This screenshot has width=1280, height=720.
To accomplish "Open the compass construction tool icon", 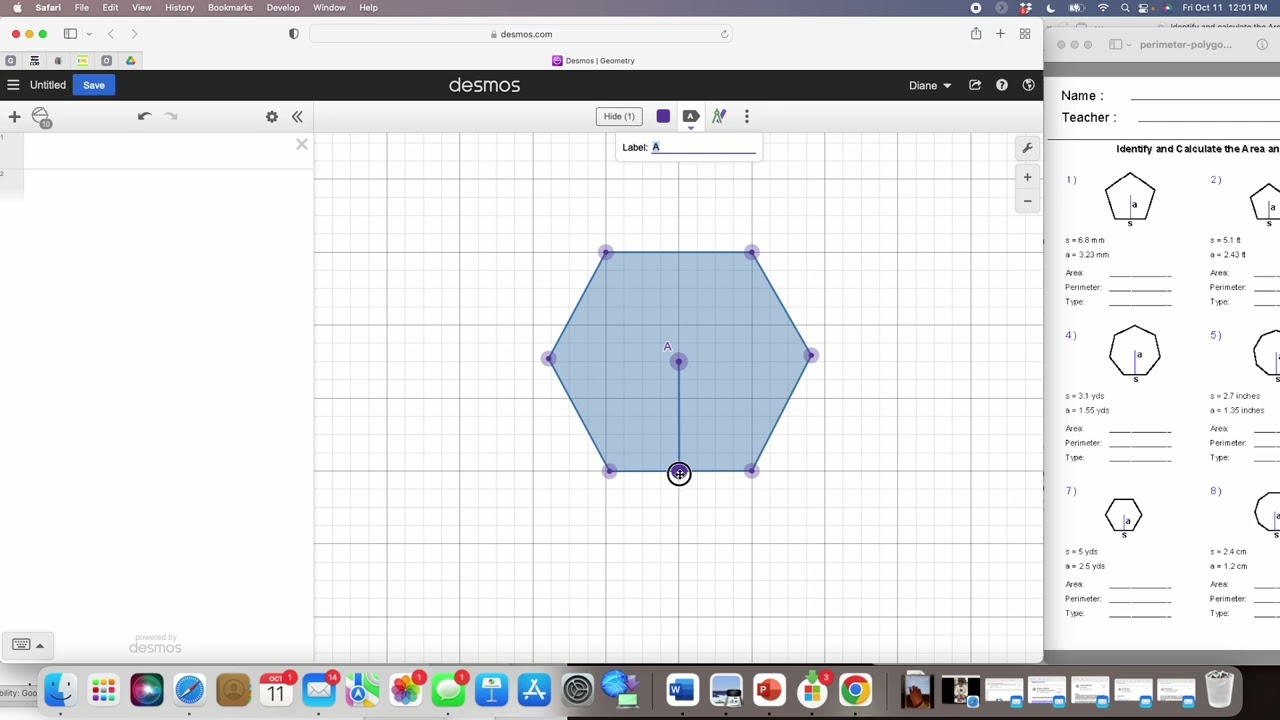I will (718, 116).
